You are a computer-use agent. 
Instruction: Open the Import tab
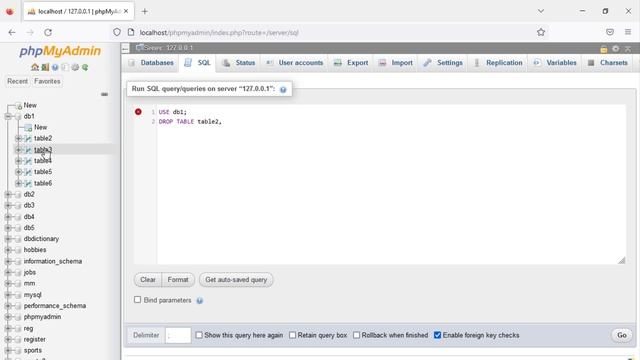coord(396,63)
